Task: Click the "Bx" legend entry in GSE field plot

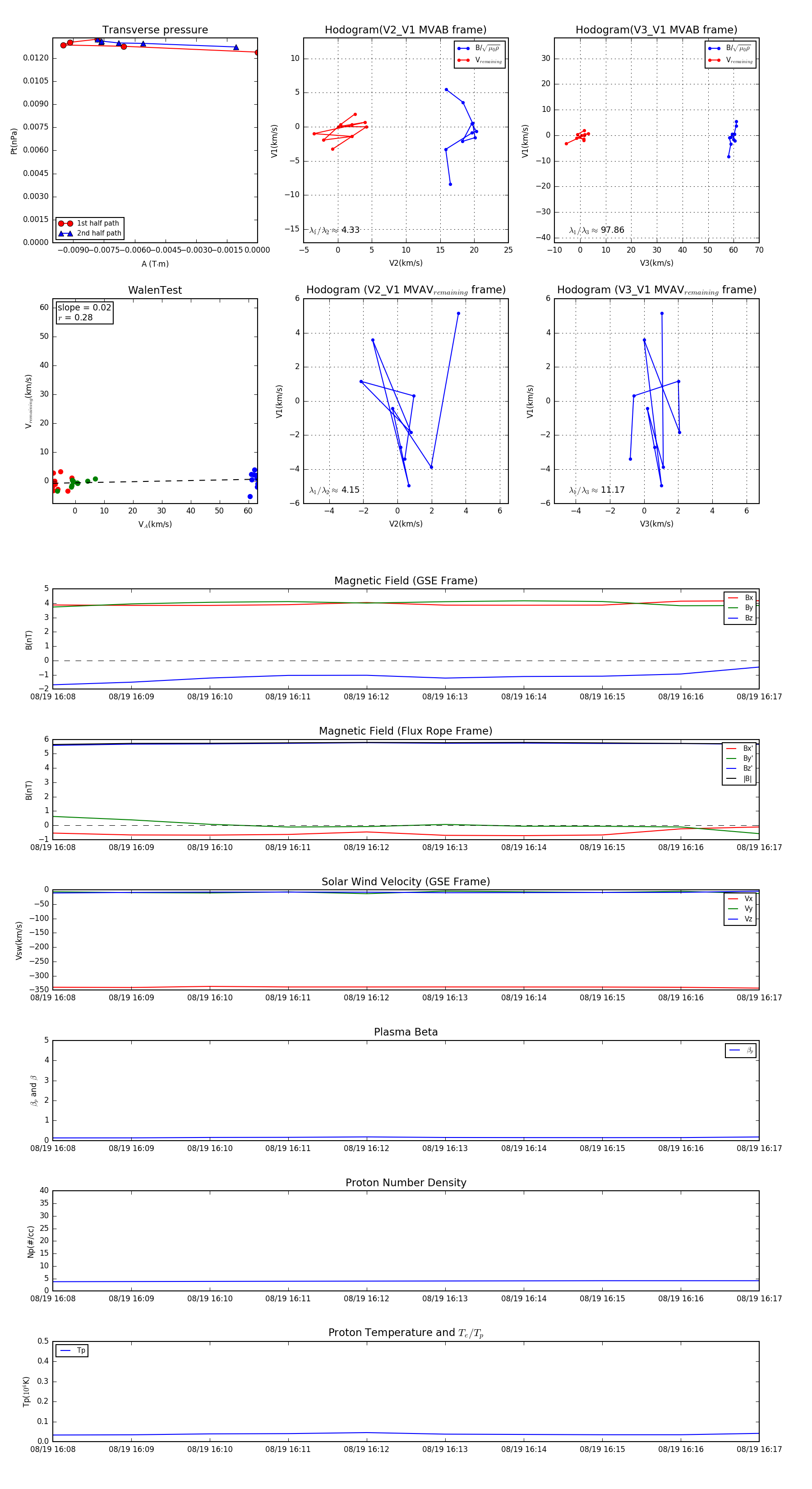Action: pyautogui.click(x=740, y=598)
